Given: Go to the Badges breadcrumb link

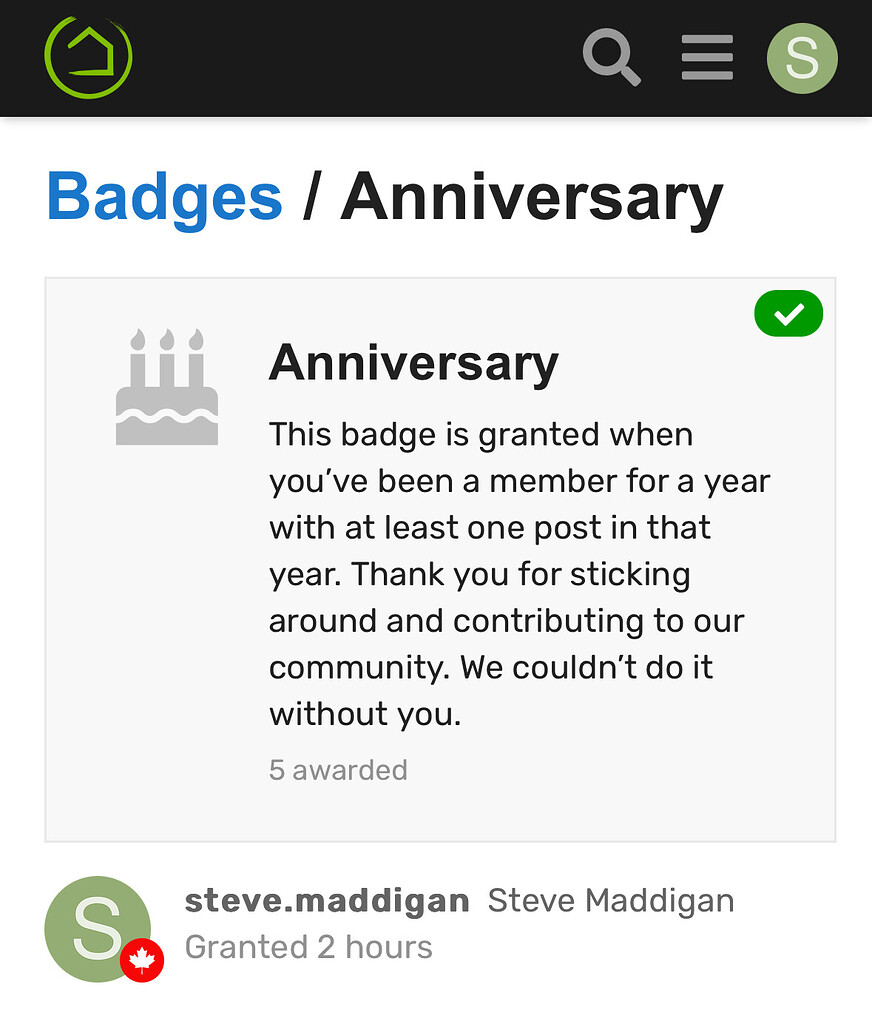Looking at the screenshot, I should (x=165, y=198).
